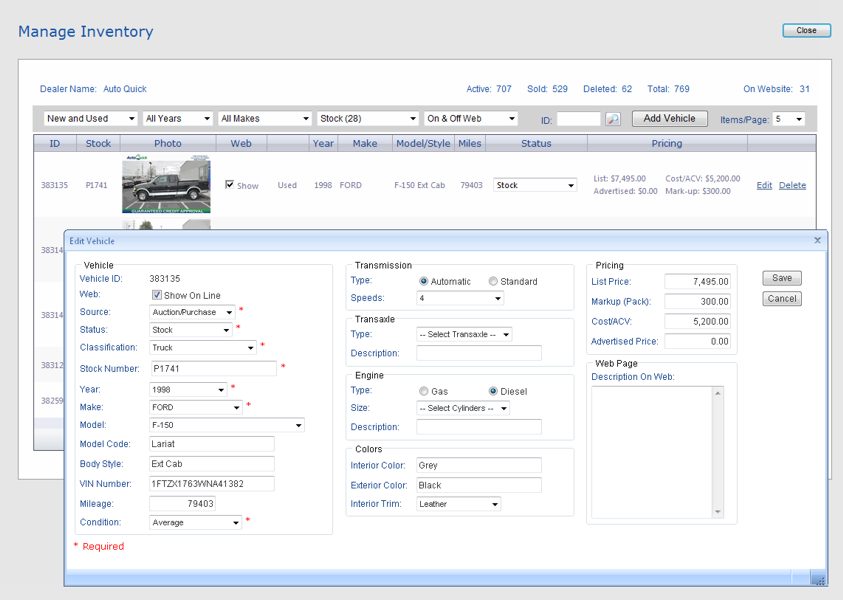This screenshot has width=843, height=600.
Task: Click the ID search input field
Action: tap(578, 119)
